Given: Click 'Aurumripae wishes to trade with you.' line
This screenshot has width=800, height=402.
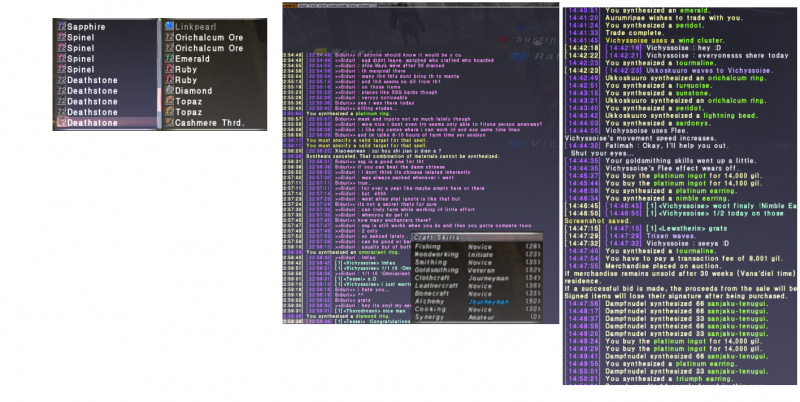Looking at the screenshot, I should (673, 18).
